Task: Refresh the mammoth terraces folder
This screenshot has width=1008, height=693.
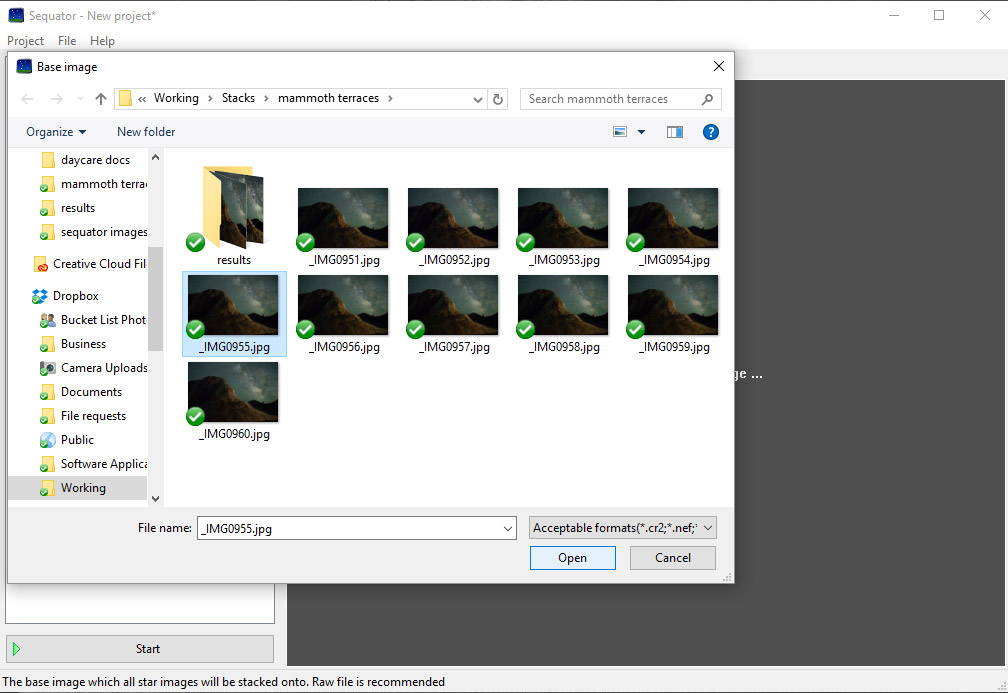Action: pos(498,99)
